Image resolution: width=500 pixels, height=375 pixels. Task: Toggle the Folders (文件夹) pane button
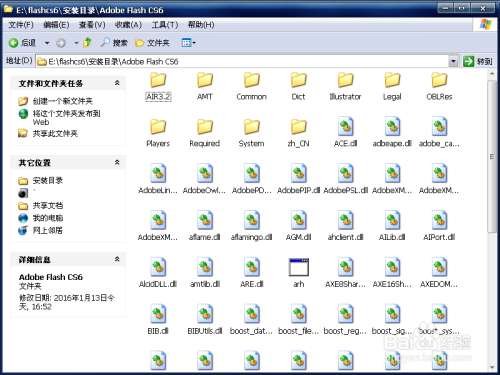point(152,43)
